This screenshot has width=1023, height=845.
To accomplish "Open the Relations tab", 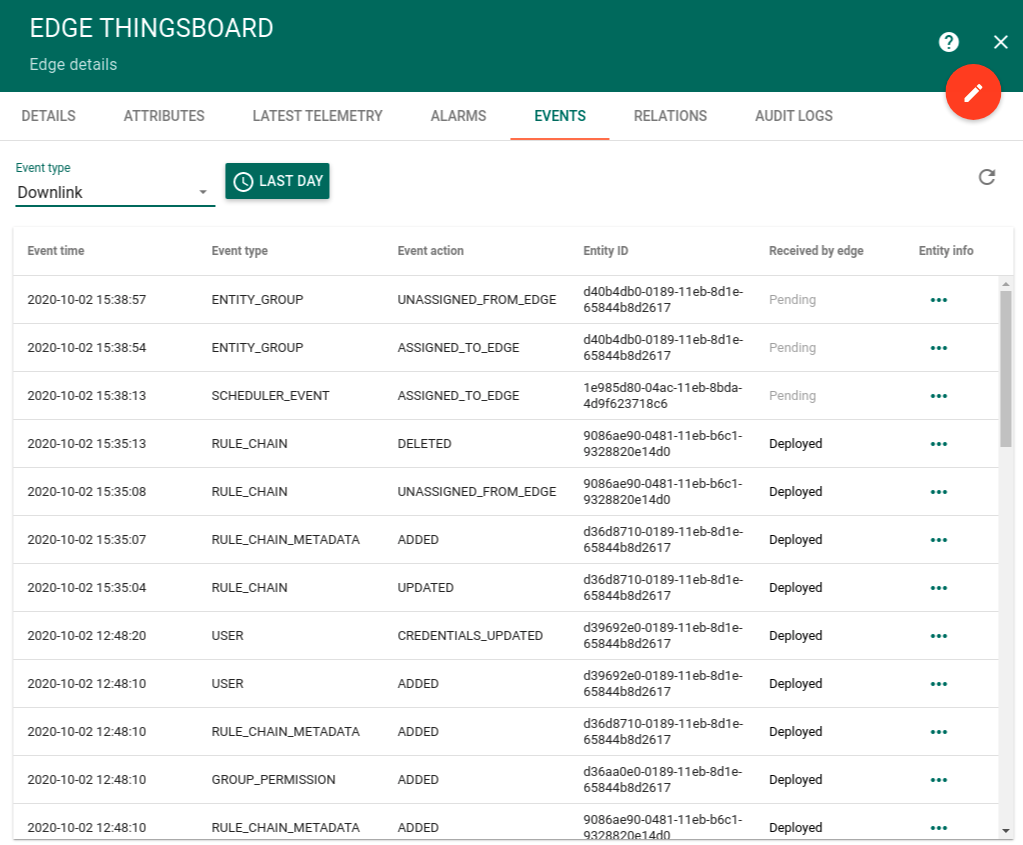I will (670, 116).
